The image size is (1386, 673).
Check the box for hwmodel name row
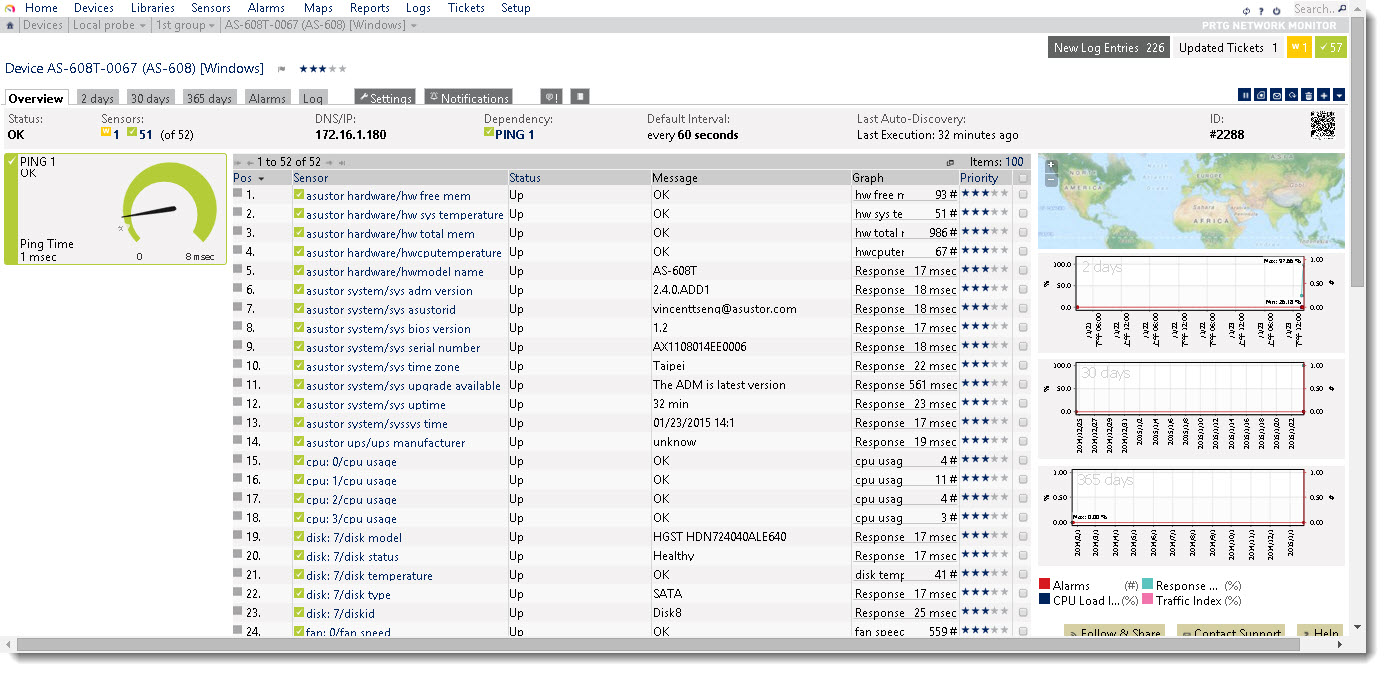(x=1023, y=271)
